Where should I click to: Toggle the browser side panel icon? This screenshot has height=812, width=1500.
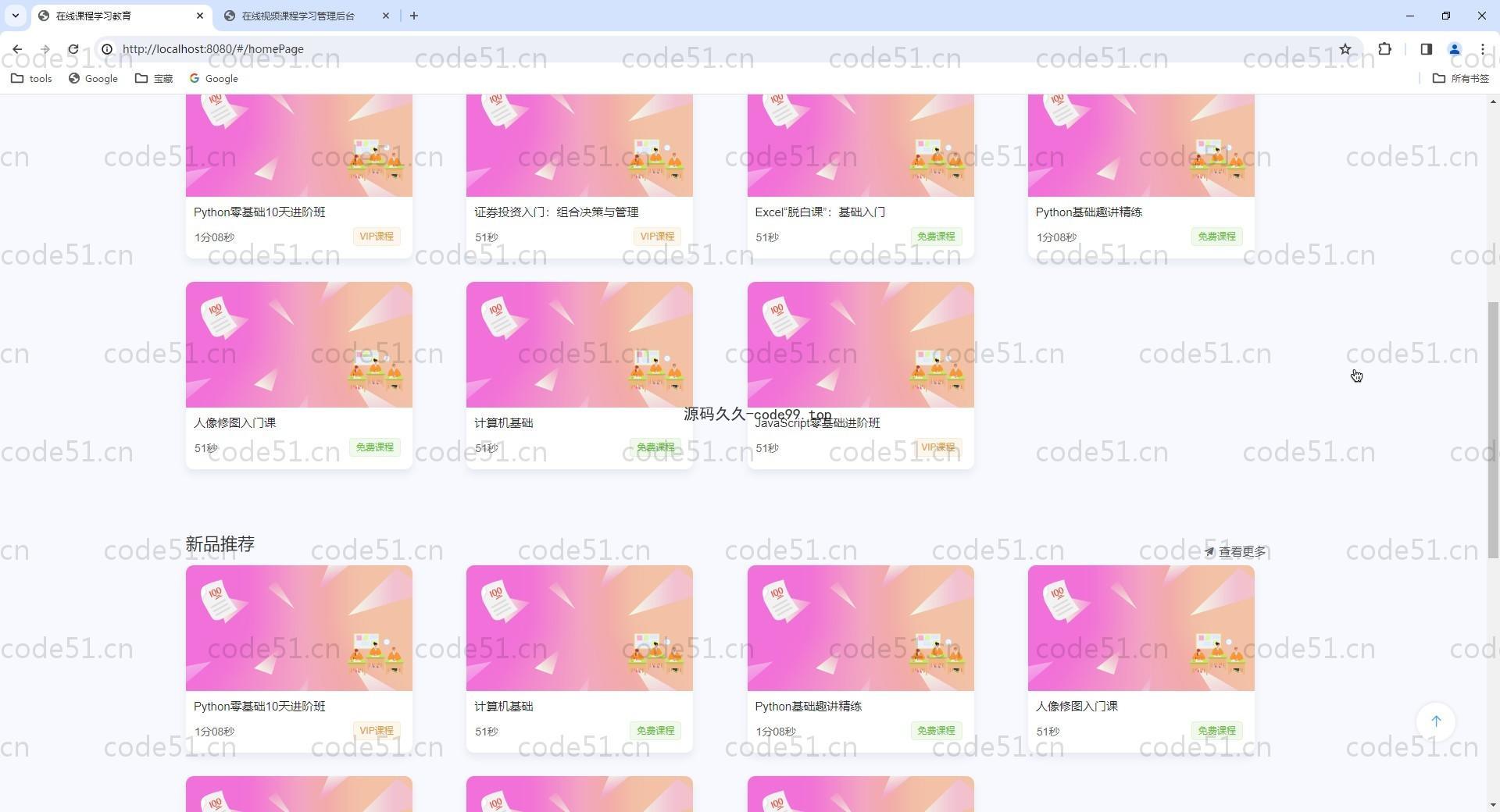tap(1426, 49)
